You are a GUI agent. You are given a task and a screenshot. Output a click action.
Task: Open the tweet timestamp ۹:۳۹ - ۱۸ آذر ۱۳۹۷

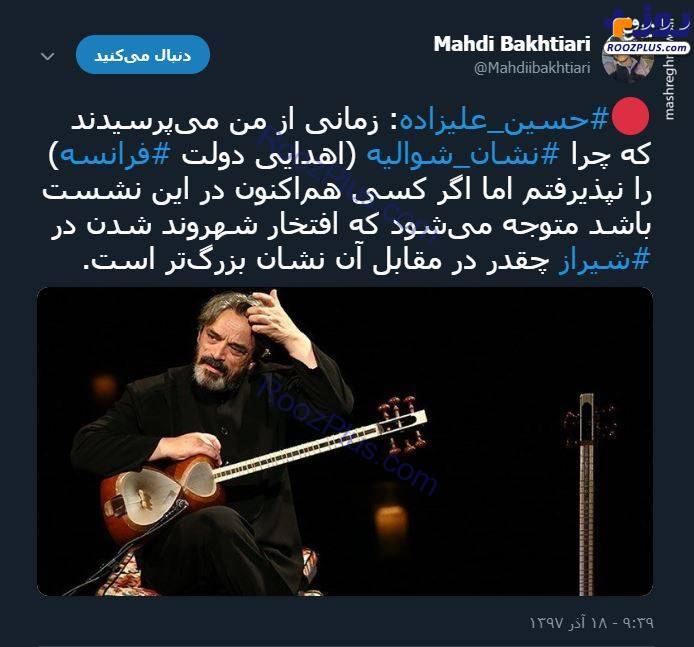(x=592, y=623)
